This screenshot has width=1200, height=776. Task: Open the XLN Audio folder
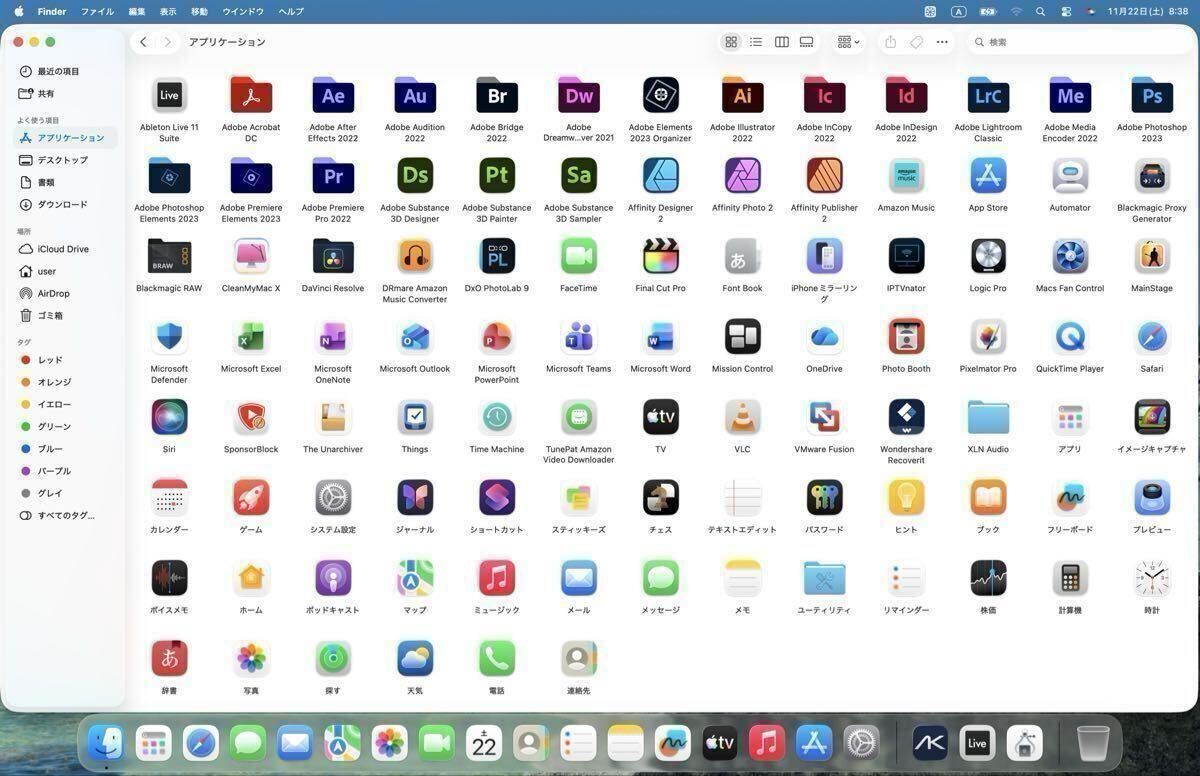coord(988,417)
